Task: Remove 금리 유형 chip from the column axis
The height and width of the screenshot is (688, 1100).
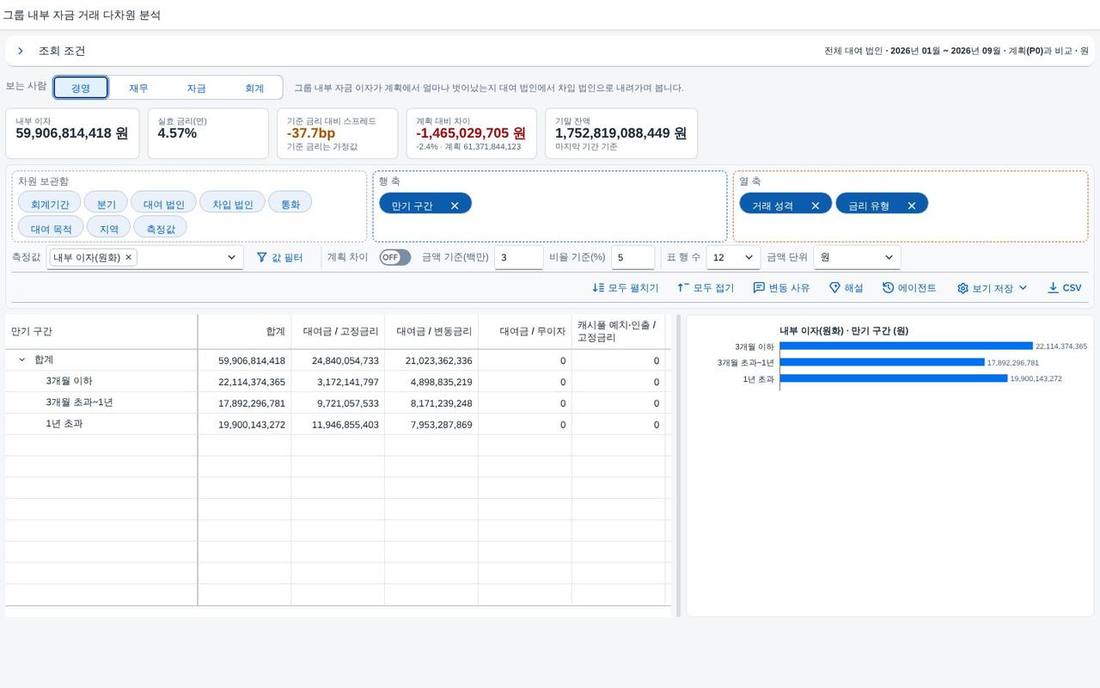Action: (911, 205)
